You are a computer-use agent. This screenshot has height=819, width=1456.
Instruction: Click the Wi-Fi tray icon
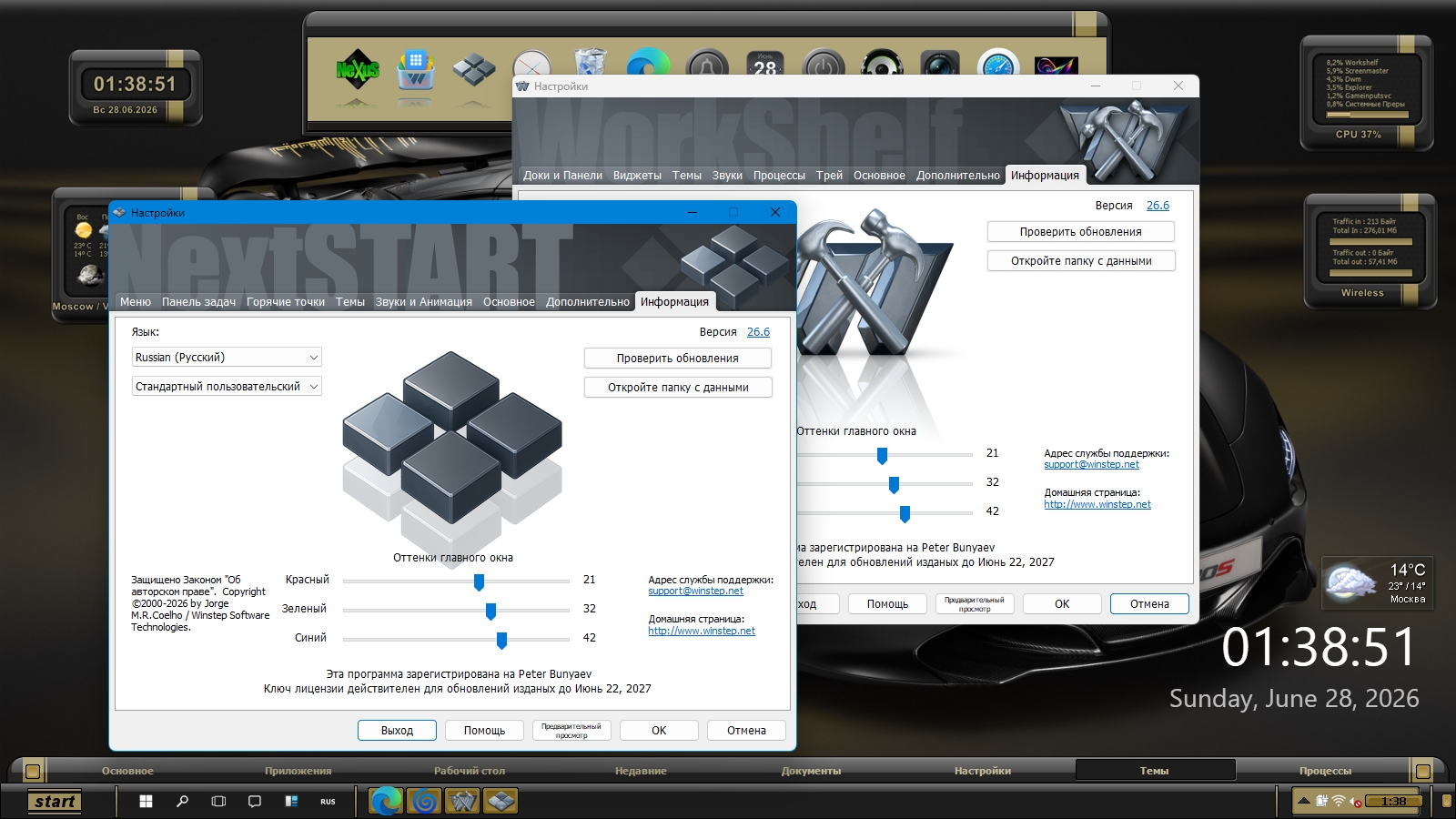pos(1339,801)
